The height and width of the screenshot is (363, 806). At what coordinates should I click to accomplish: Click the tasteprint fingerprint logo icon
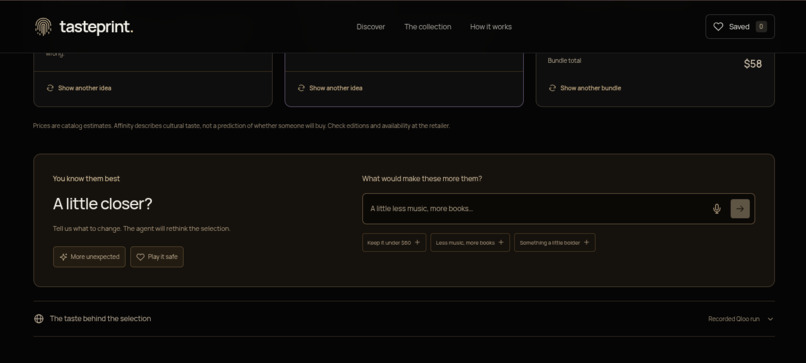click(x=43, y=27)
